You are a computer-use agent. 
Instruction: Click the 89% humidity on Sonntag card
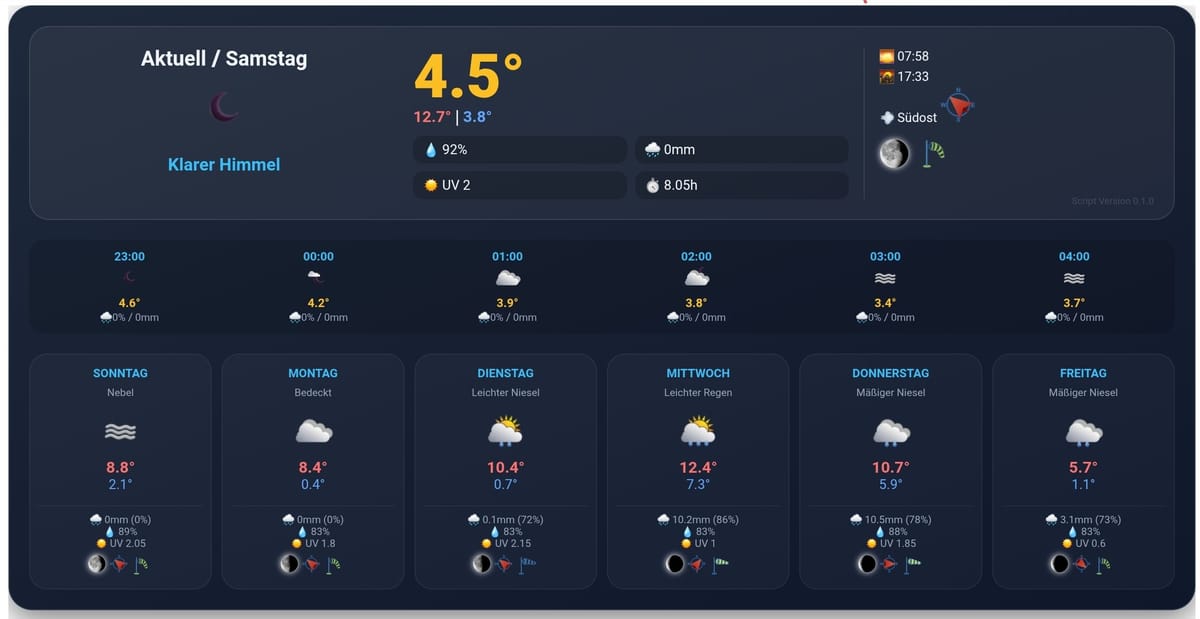point(127,532)
